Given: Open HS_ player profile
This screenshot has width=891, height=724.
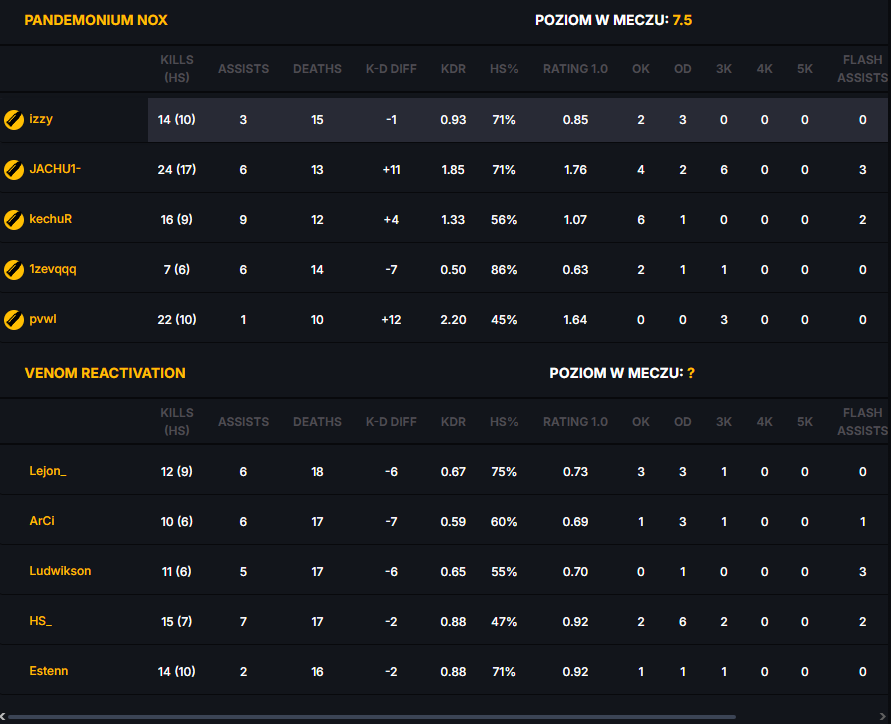Looking at the screenshot, I should [40, 621].
